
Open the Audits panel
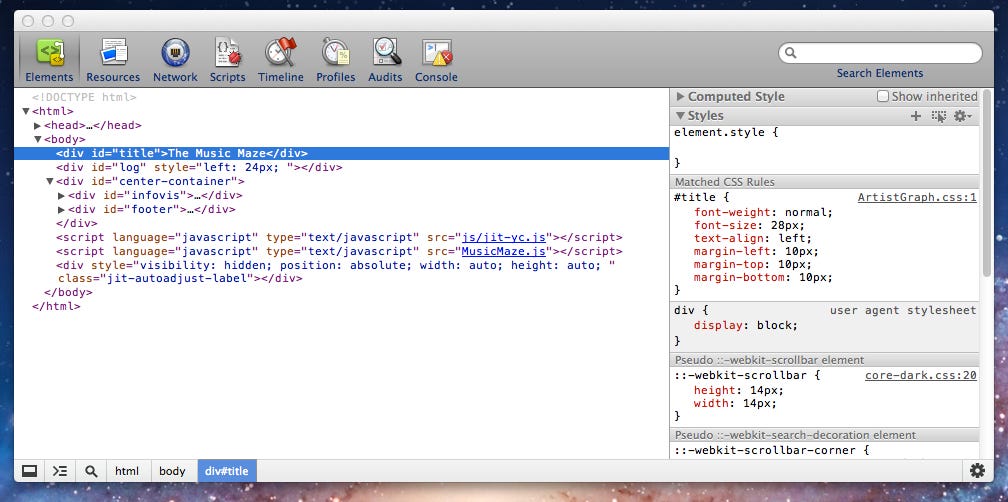[x=385, y=60]
